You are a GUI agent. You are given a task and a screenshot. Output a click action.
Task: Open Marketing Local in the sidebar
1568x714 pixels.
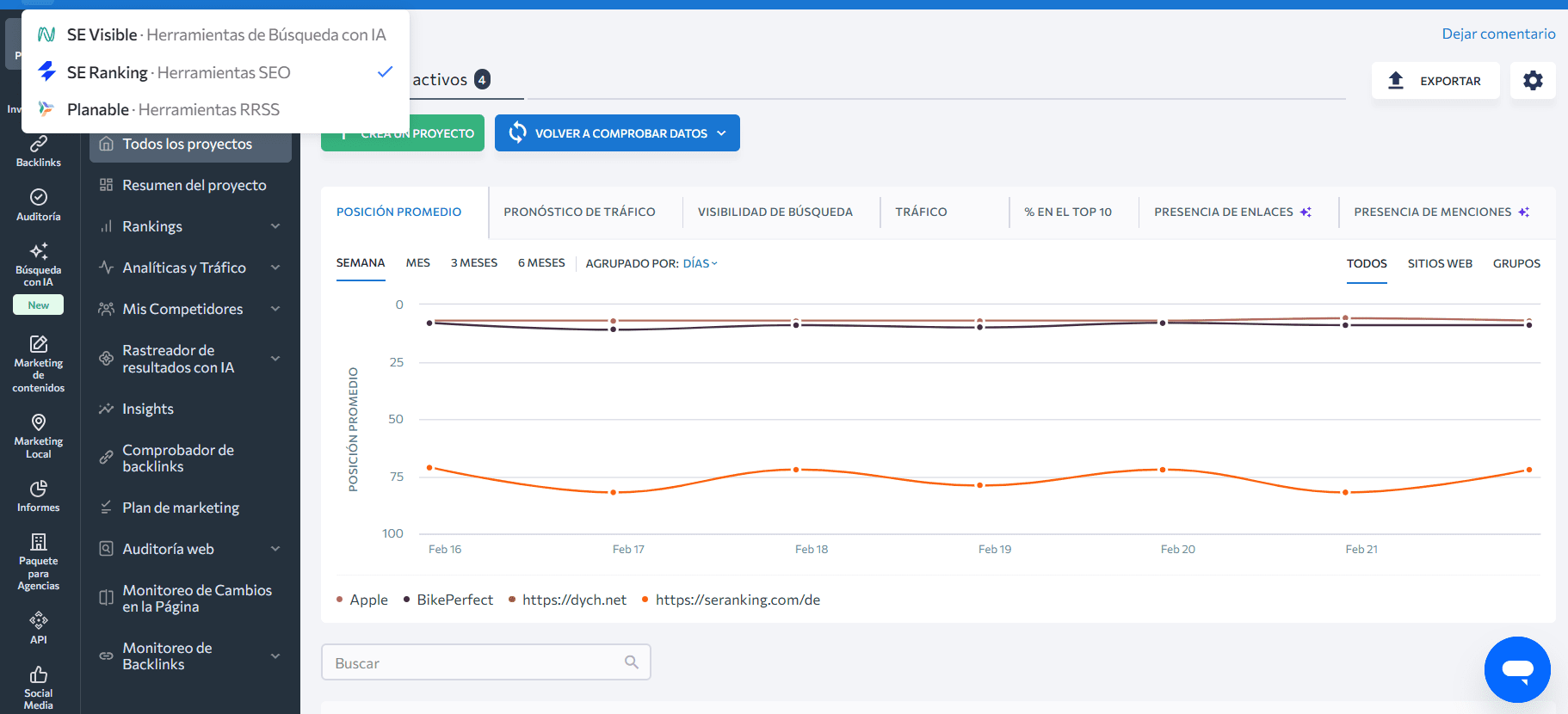[39, 435]
